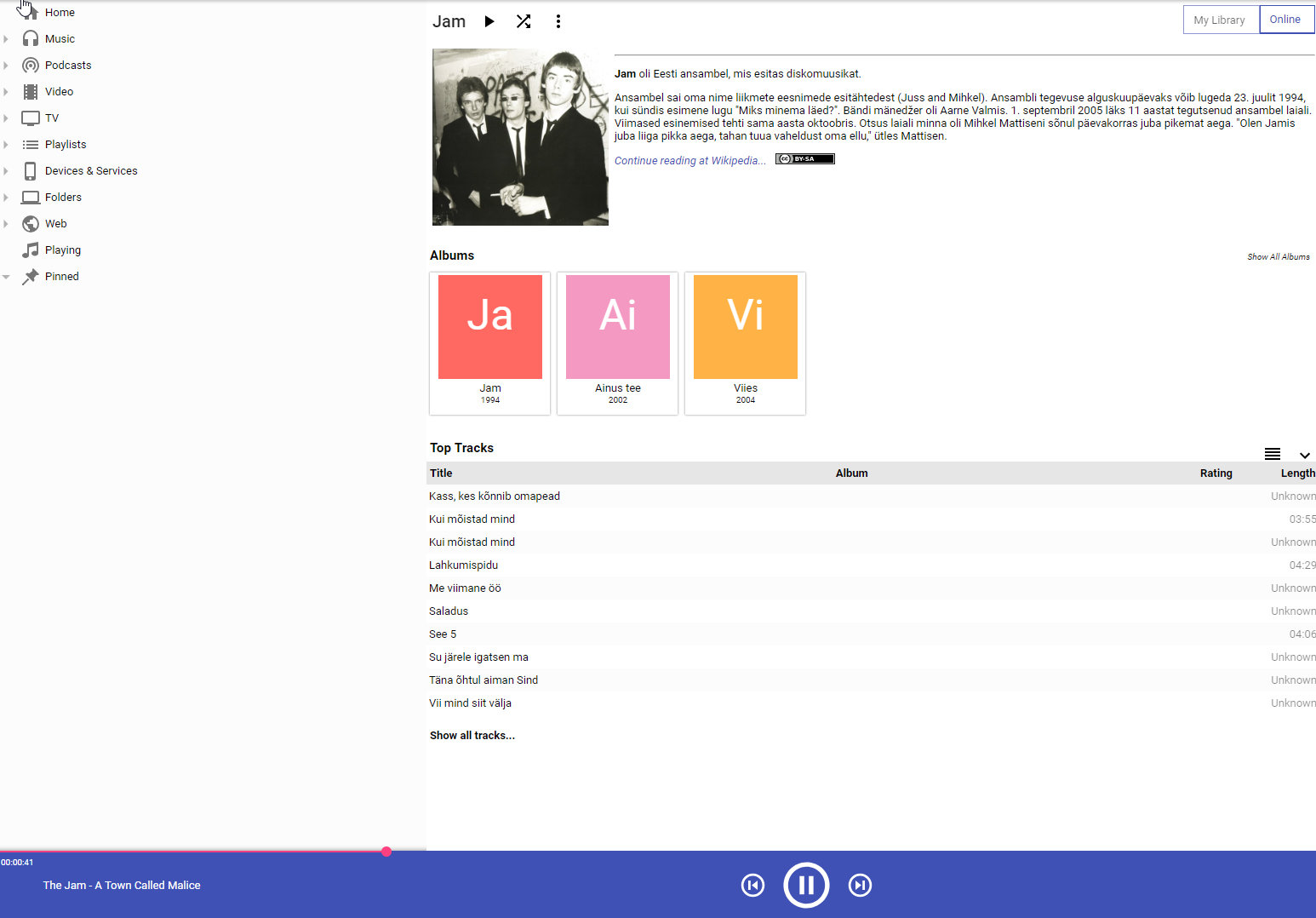
Task: Open the Podcasts section in the sidebar
Action: [68, 66]
